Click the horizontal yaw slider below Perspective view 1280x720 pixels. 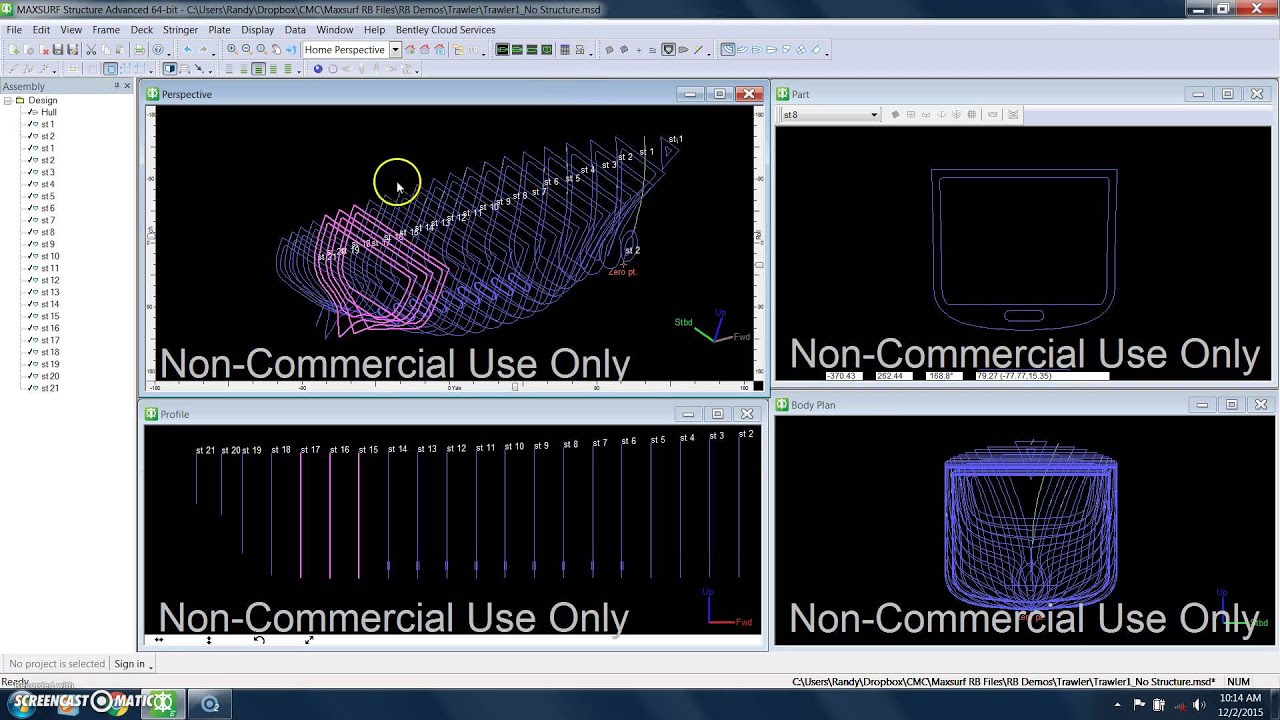click(515, 387)
